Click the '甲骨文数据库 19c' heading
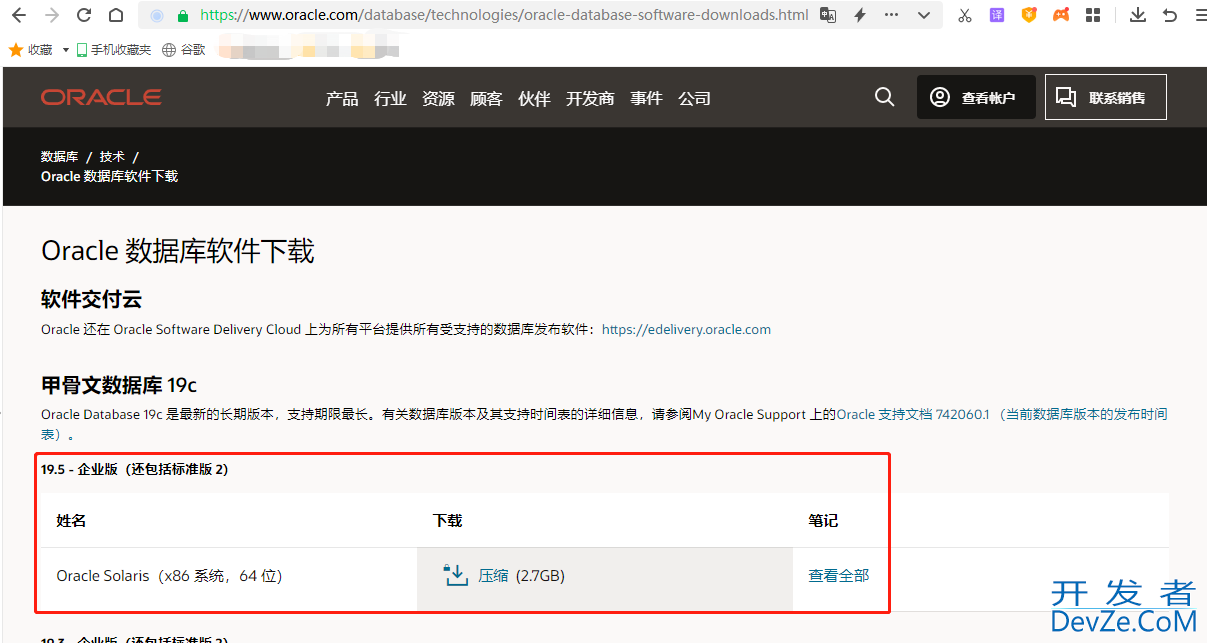The height and width of the screenshot is (643, 1207). tap(119, 385)
